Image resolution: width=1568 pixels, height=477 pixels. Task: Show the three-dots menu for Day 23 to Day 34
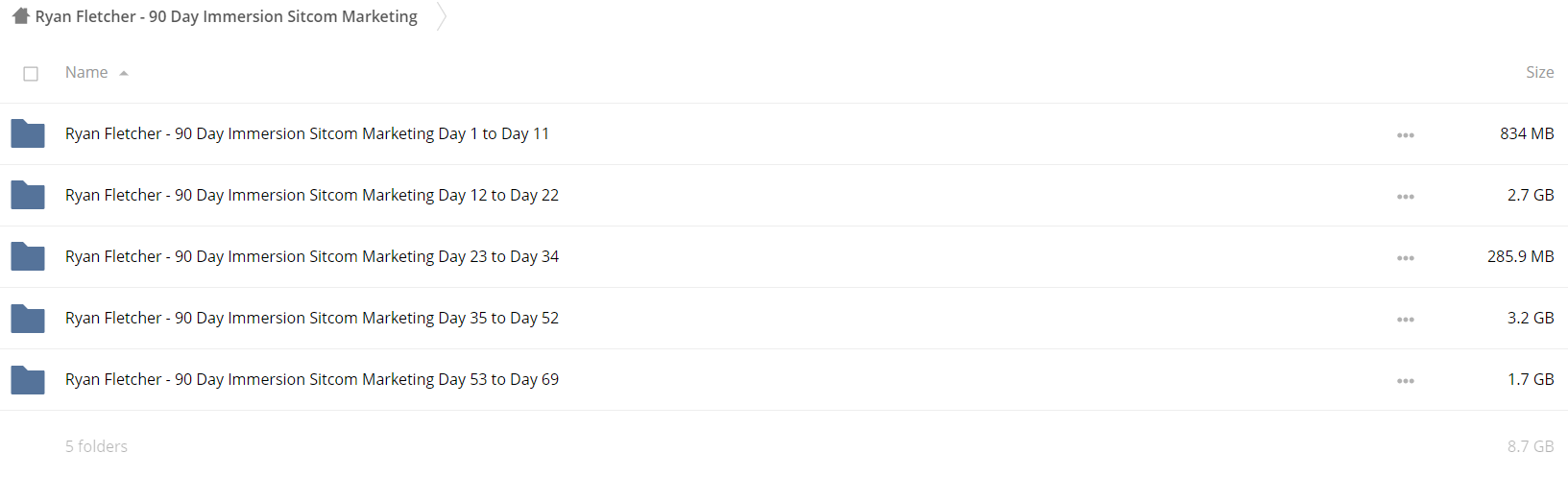[x=1406, y=258]
